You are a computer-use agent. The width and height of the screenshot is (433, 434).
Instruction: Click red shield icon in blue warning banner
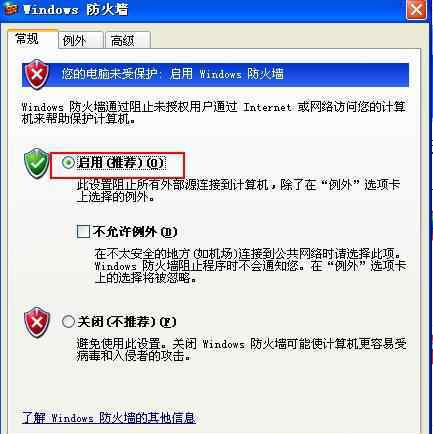click(x=37, y=74)
